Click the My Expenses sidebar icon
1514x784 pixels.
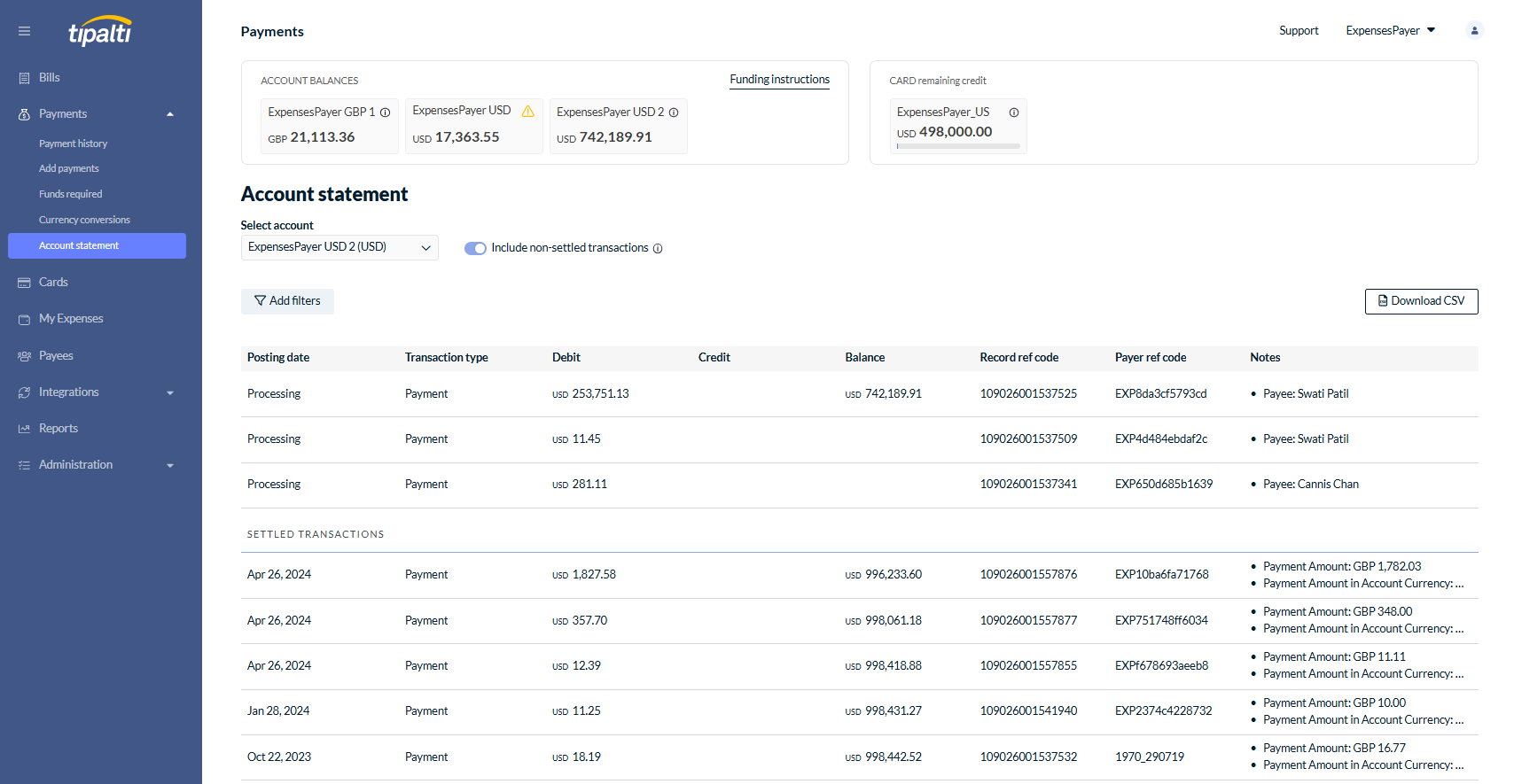[x=24, y=319]
